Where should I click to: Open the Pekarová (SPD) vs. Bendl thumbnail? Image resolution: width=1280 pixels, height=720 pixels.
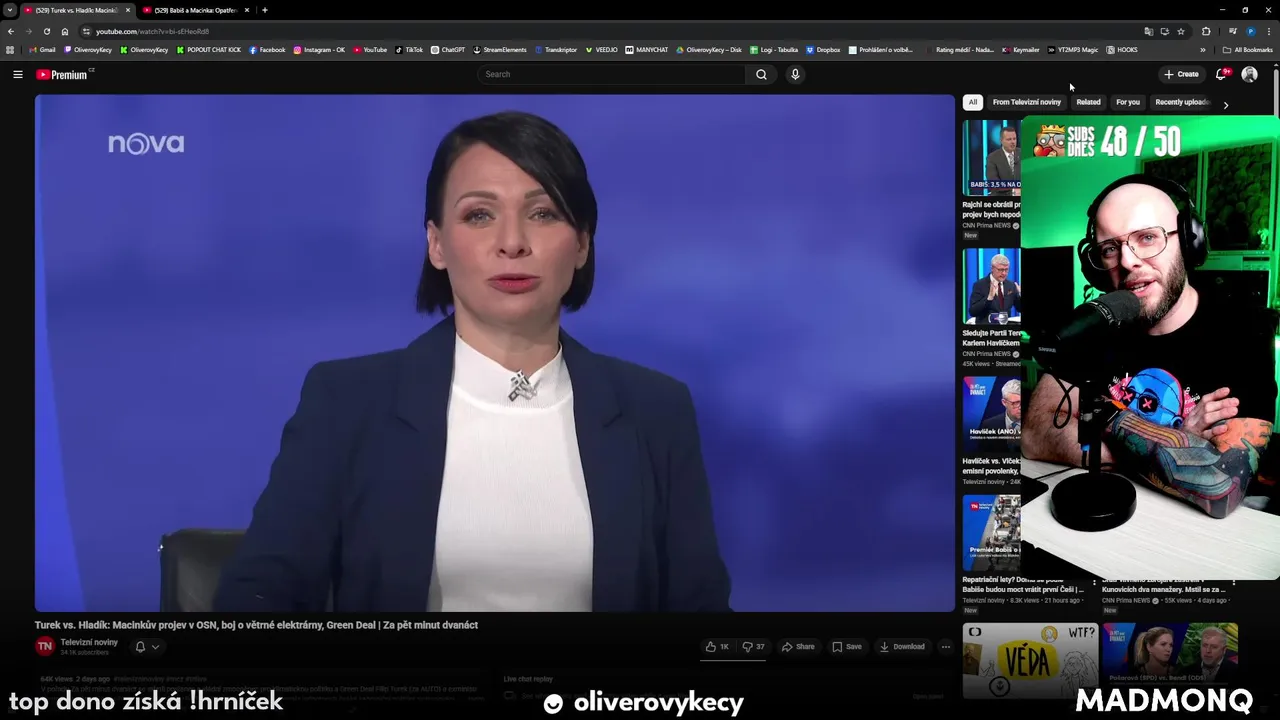pyautogui.click(x=1170, y=660)
